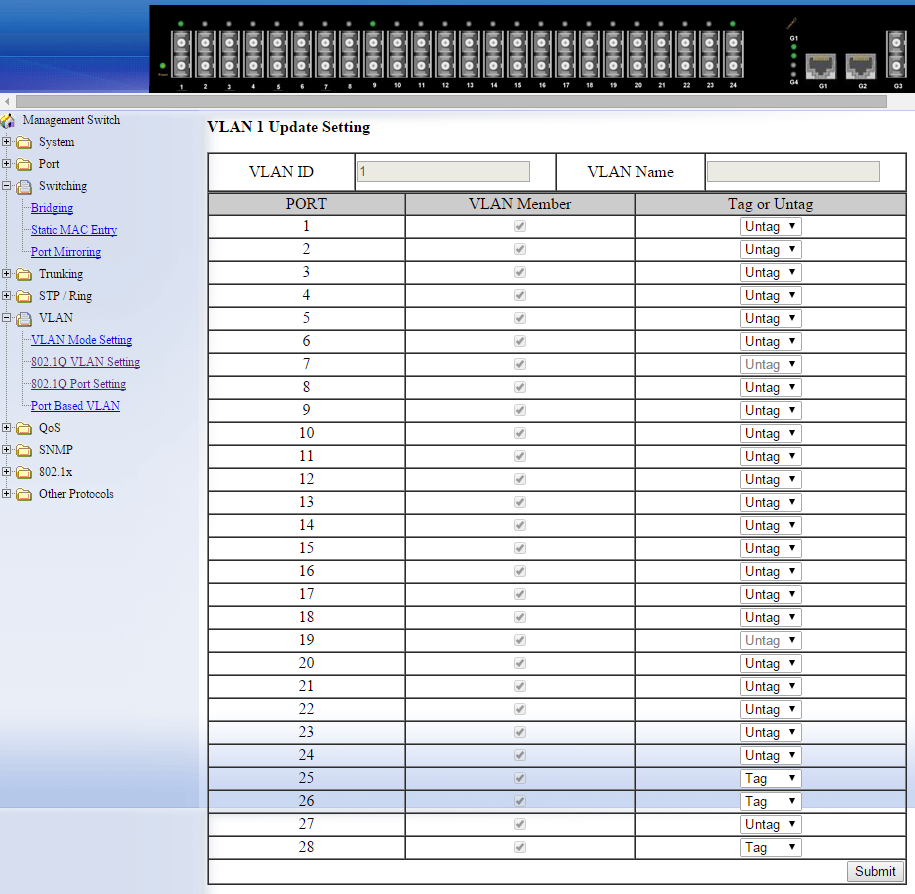The image size is (915, 894).
Task: Open the 802.1x menu item
Action: [x=55, y=472]
